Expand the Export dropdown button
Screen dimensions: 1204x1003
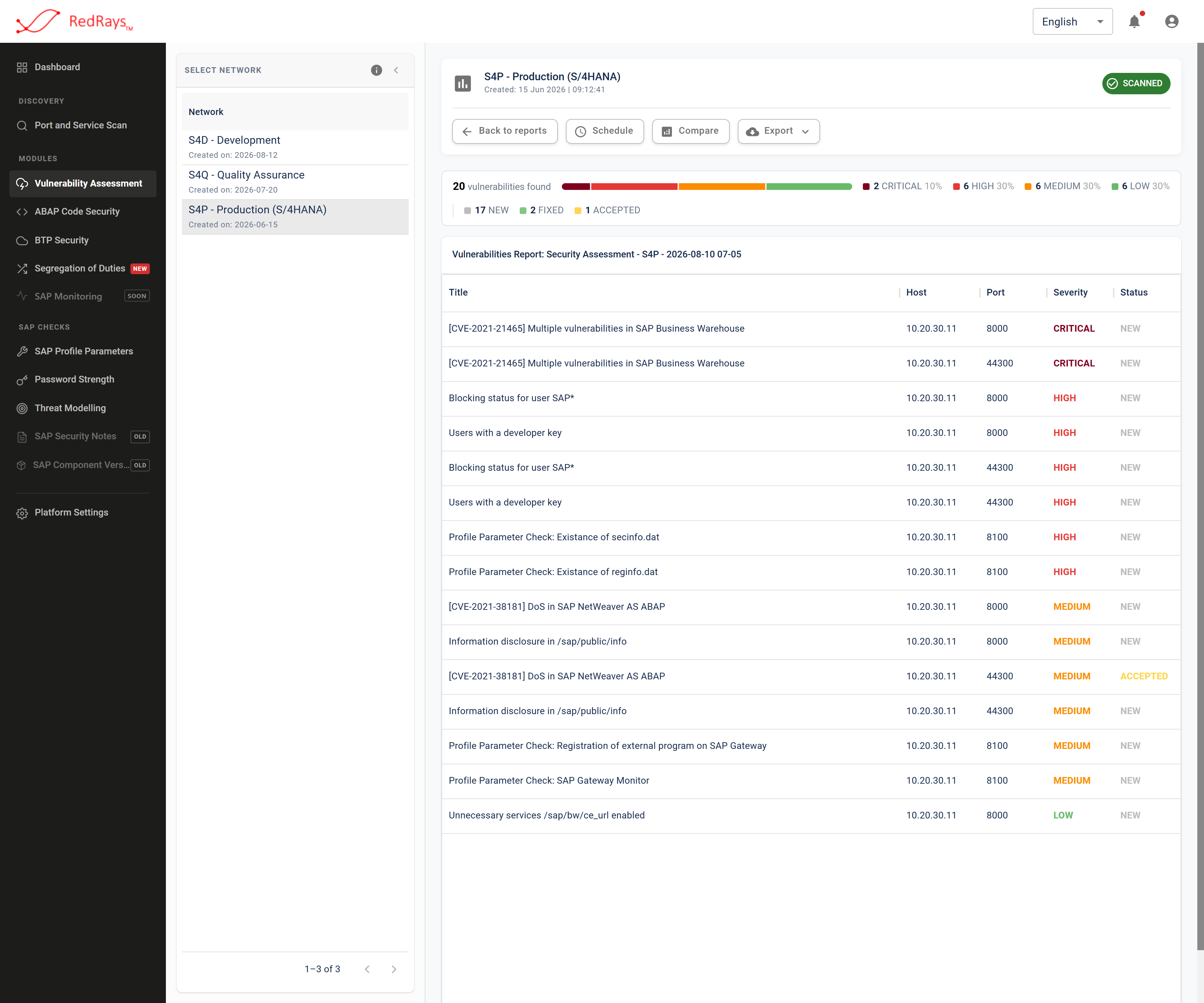pos(778,131)
